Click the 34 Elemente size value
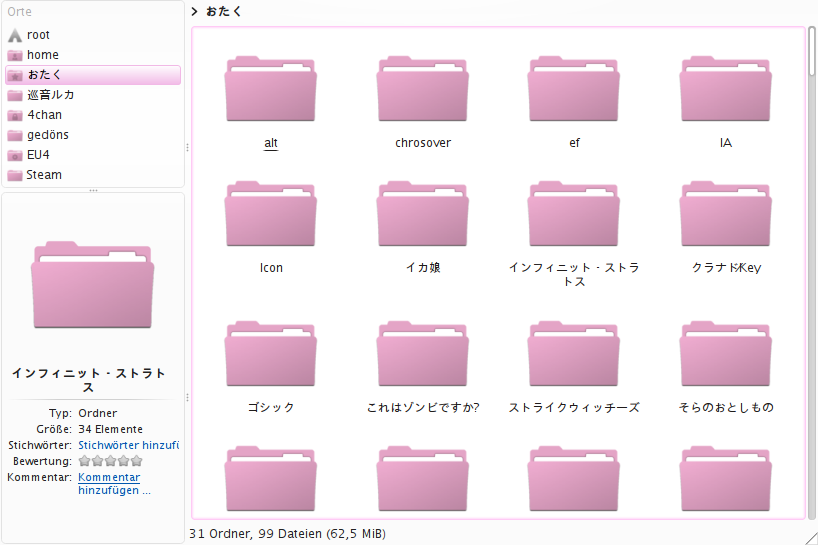Image resolution: width=818 pixels, height=545 pixels. [x=111, y=429]
